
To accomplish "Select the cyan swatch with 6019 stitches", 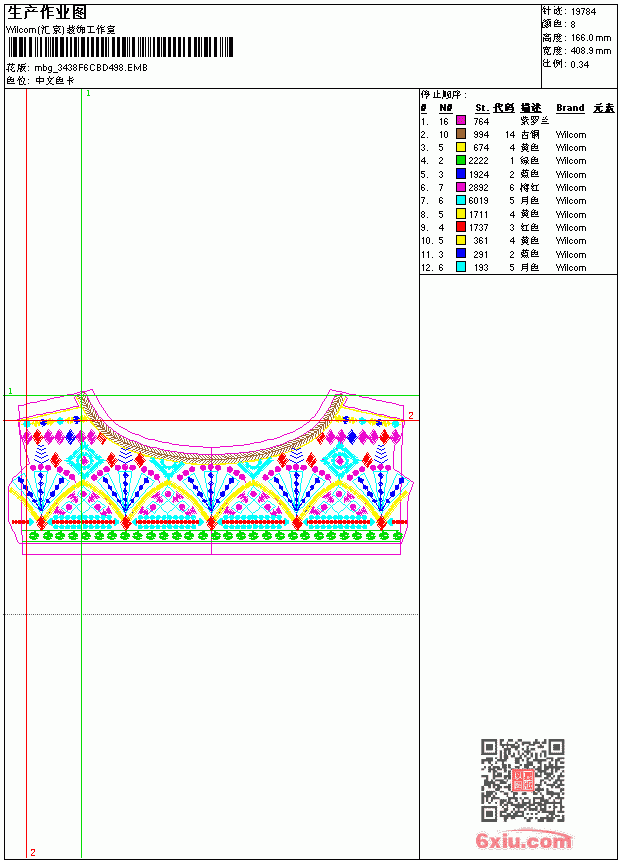I will (x=461, y=201).
